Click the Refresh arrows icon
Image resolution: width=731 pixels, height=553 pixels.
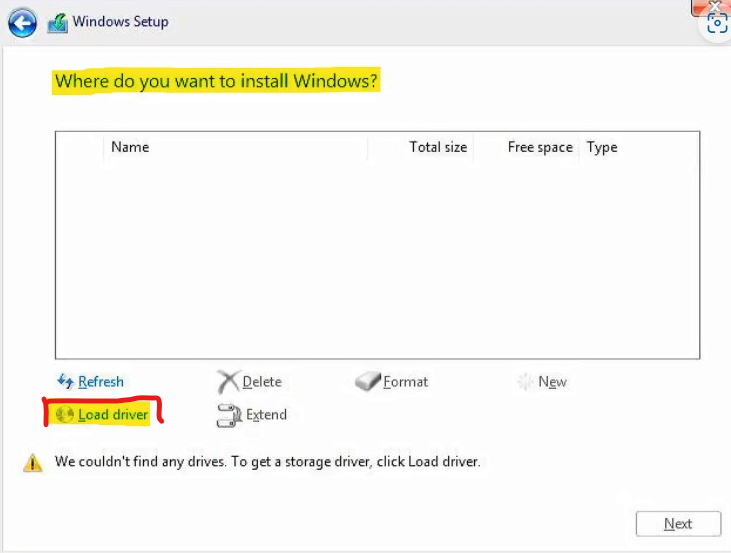65,381
